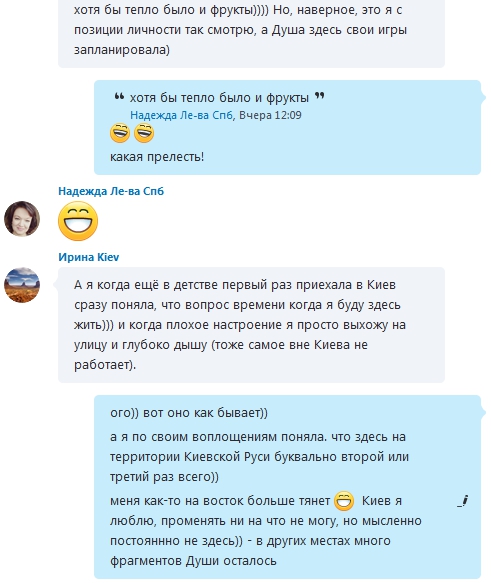Click the closing quotation mark icon
491x583 pixels.
tap(320, 96)
